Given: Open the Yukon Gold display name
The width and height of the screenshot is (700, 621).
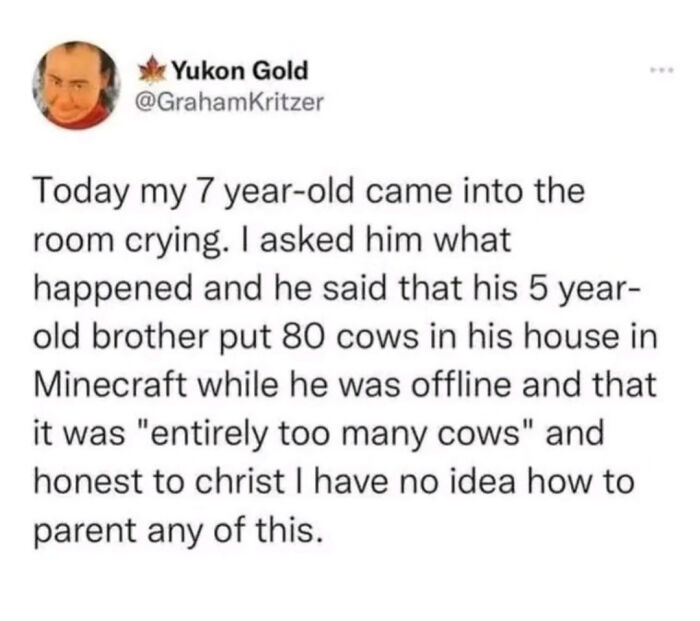Looking at the screenshot, I should (239, 71).
